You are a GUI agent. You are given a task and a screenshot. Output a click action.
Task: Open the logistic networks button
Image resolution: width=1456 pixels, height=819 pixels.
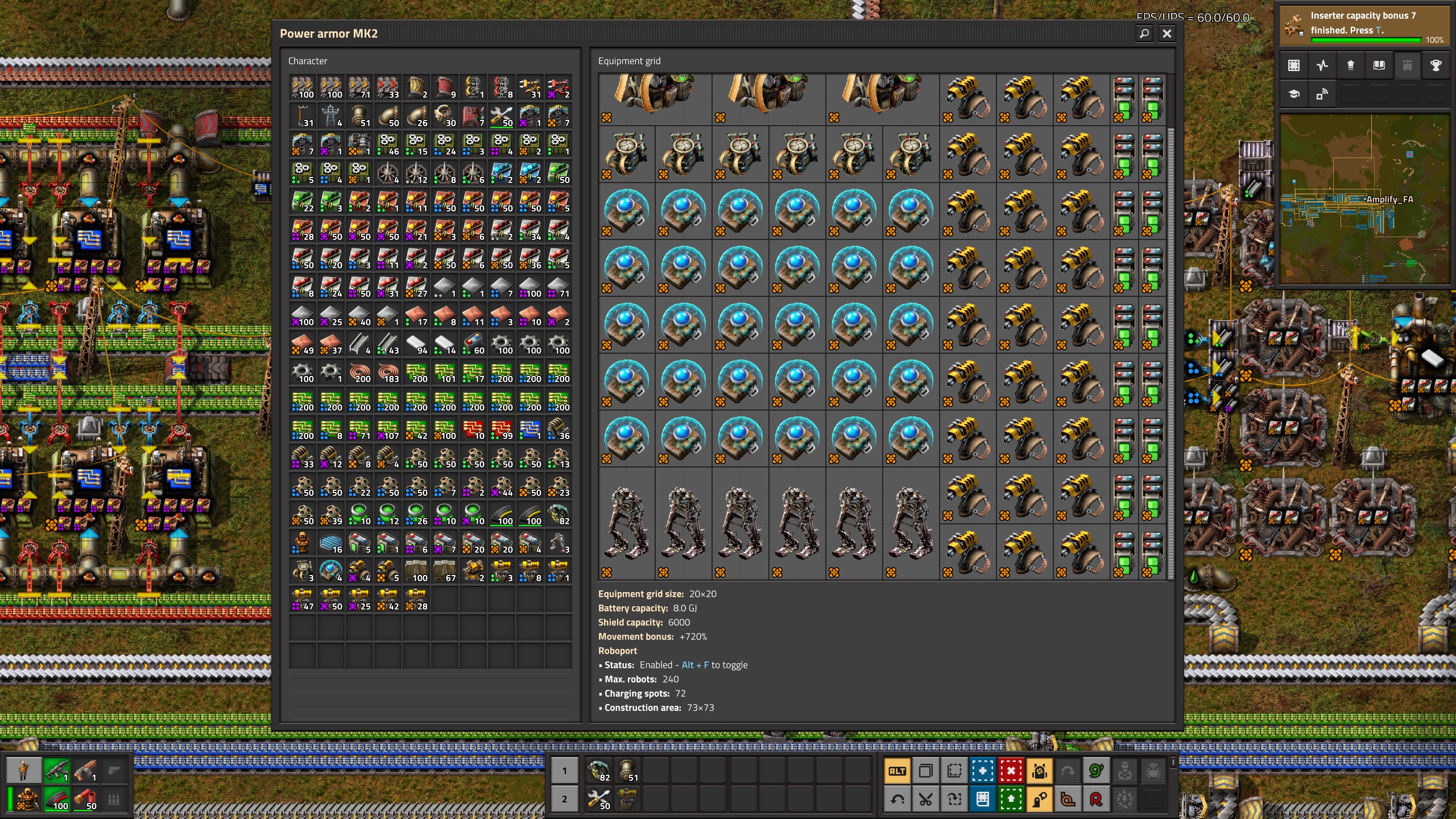click(1322, 94)
